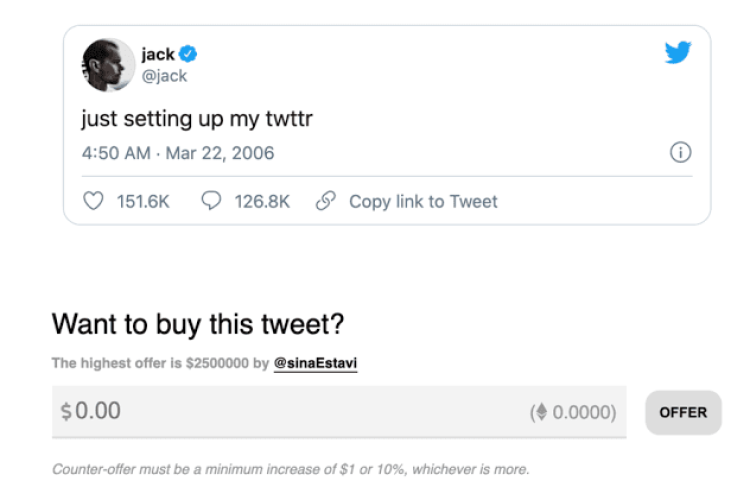Click the Twitter bird logo
This screenshot has width=750, height=500.
(x=678, y=53)
